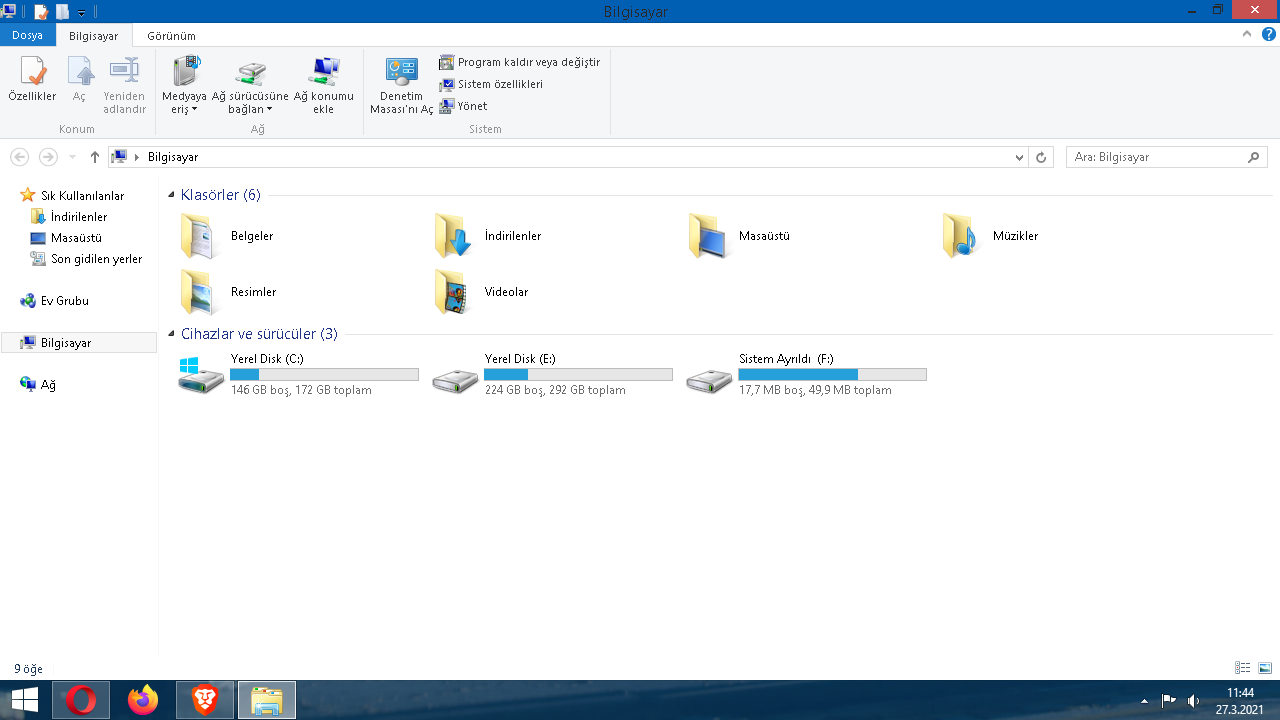Select the Videolar folder icon
Screen dimensions: 1280x720
[452, 292]
